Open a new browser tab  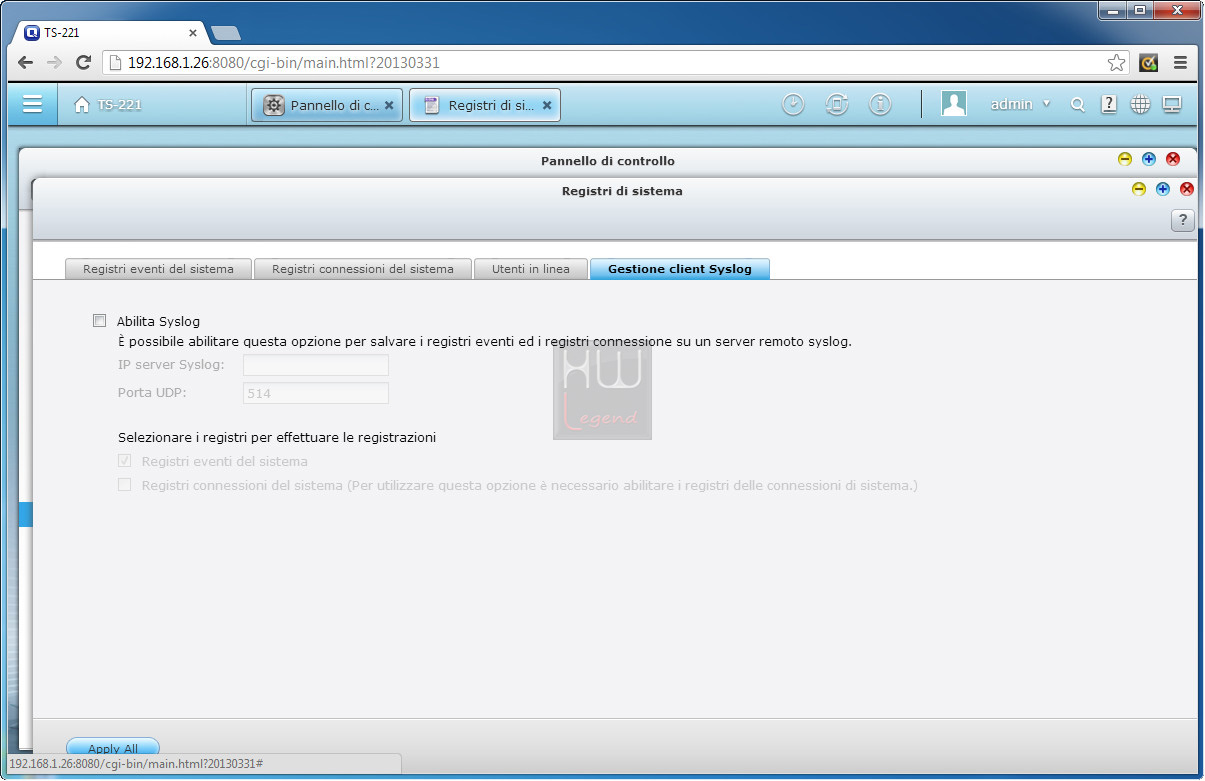click(x=226, y=33)
